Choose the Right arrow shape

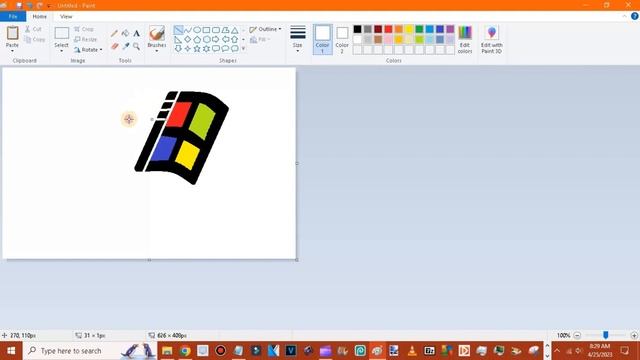216,40
